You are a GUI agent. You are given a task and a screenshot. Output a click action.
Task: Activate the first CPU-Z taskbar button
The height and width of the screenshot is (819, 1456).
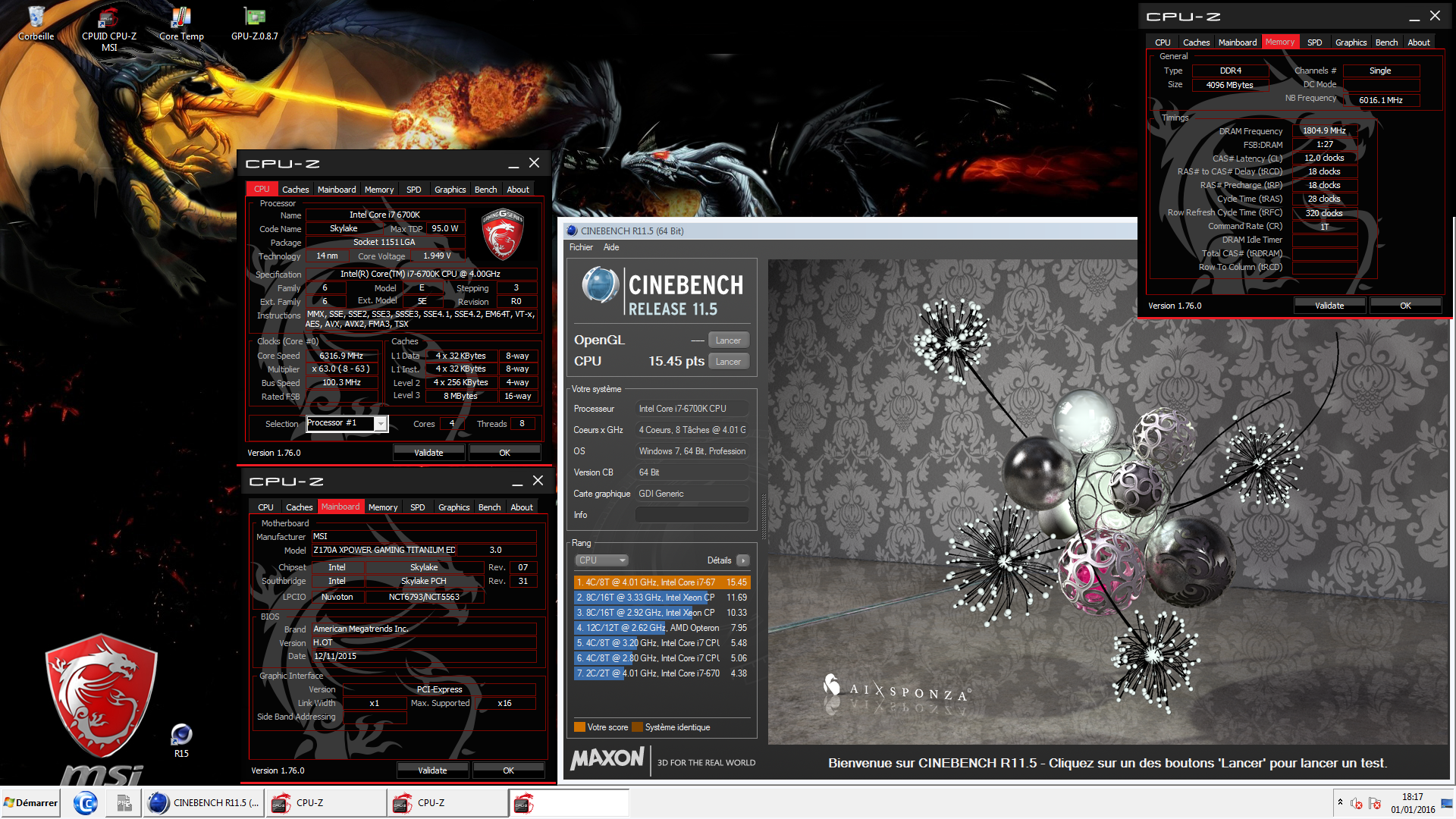click(326, 803)
